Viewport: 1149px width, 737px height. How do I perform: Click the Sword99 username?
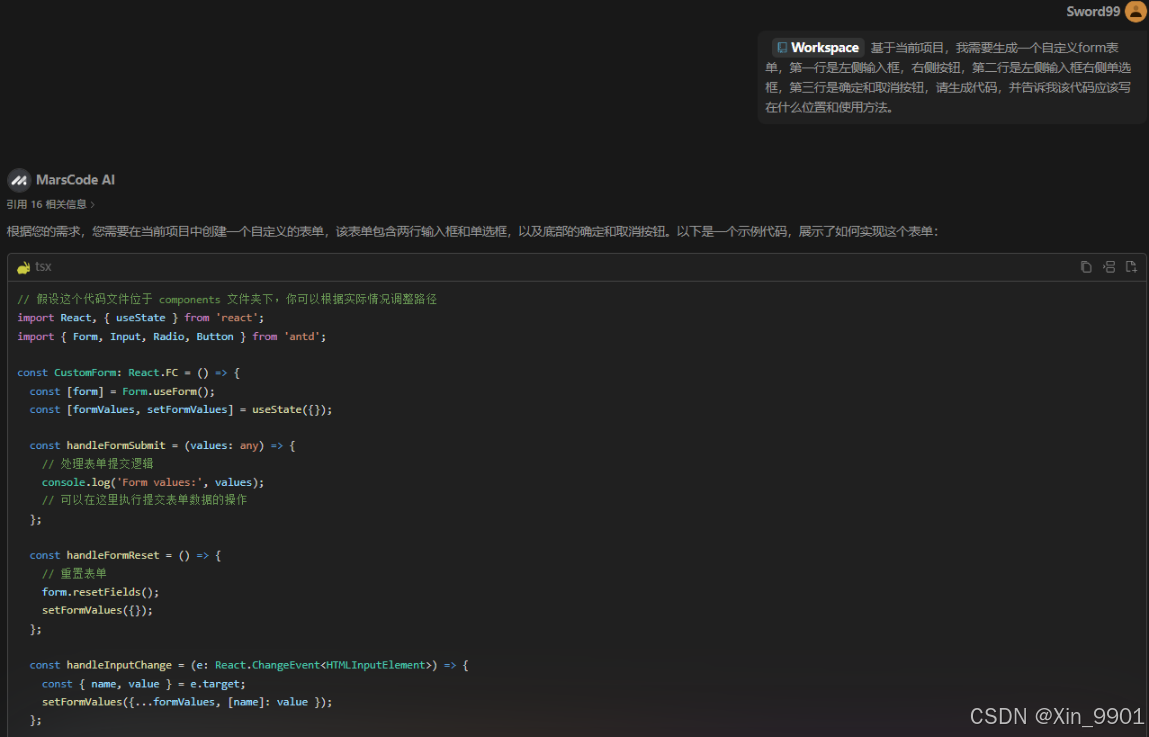pos(1093,12)
